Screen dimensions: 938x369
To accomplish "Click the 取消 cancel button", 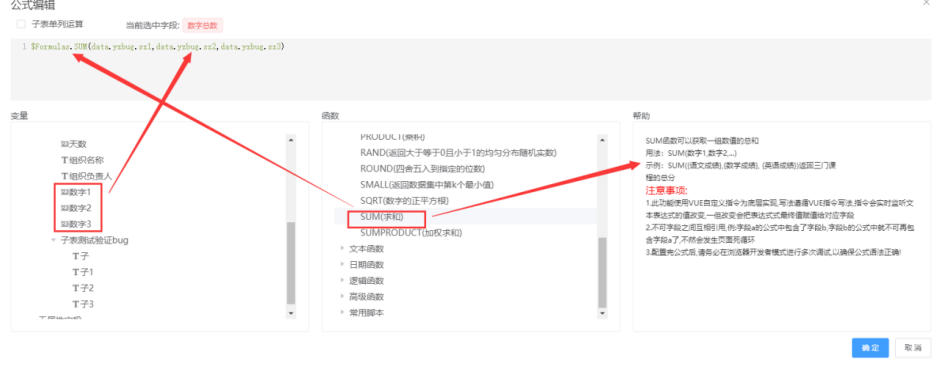I will pos(913,348).
